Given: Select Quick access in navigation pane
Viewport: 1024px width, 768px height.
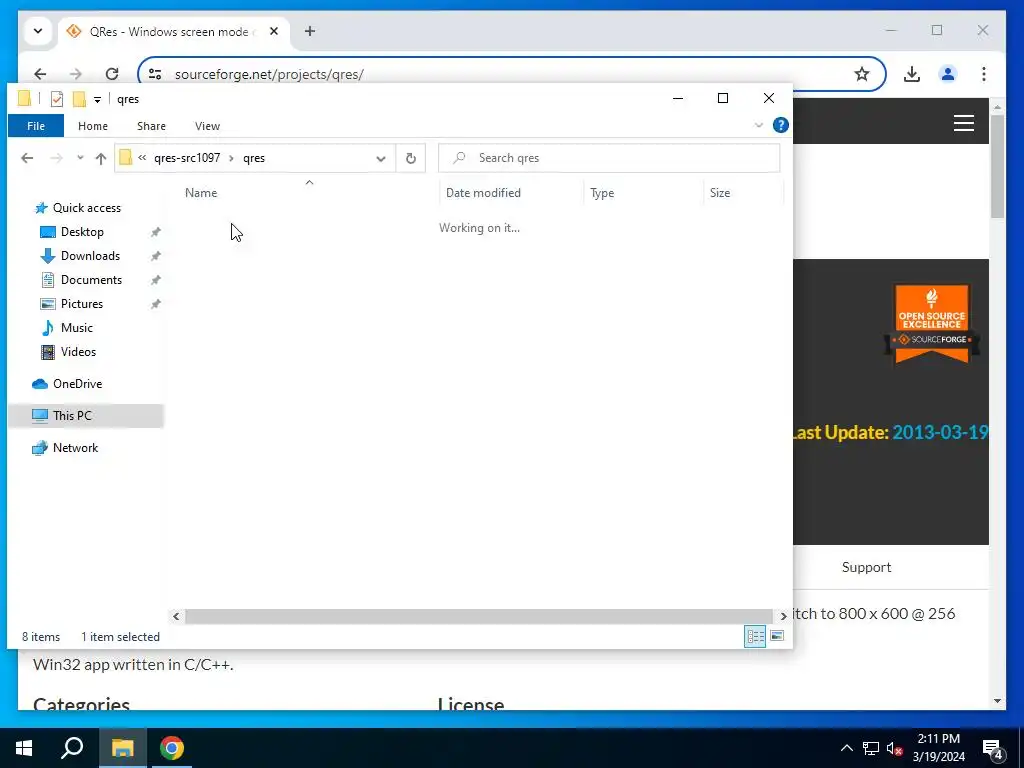Looking at the screenshot, I should point(86,208).
